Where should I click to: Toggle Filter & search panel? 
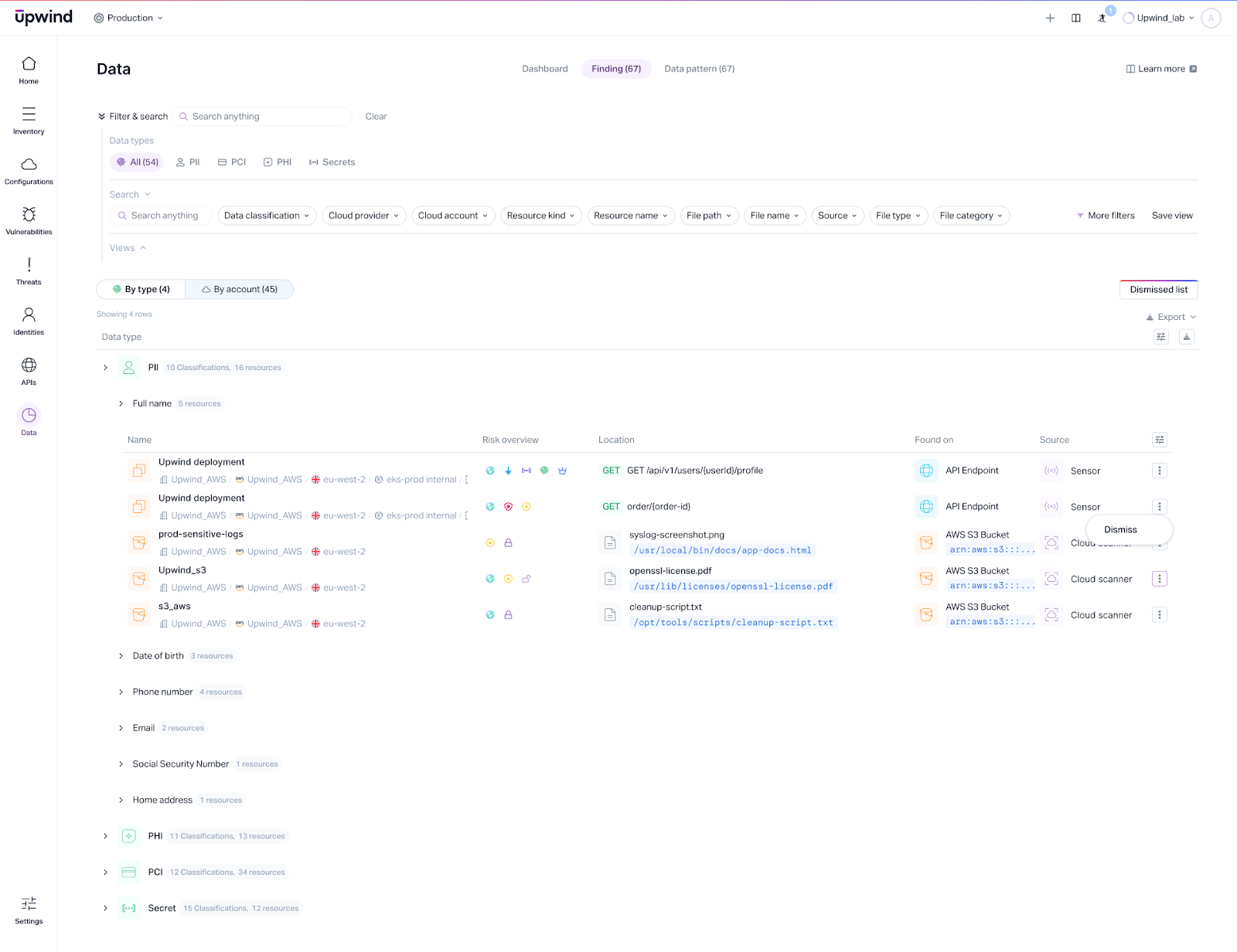tap(133, 117)
